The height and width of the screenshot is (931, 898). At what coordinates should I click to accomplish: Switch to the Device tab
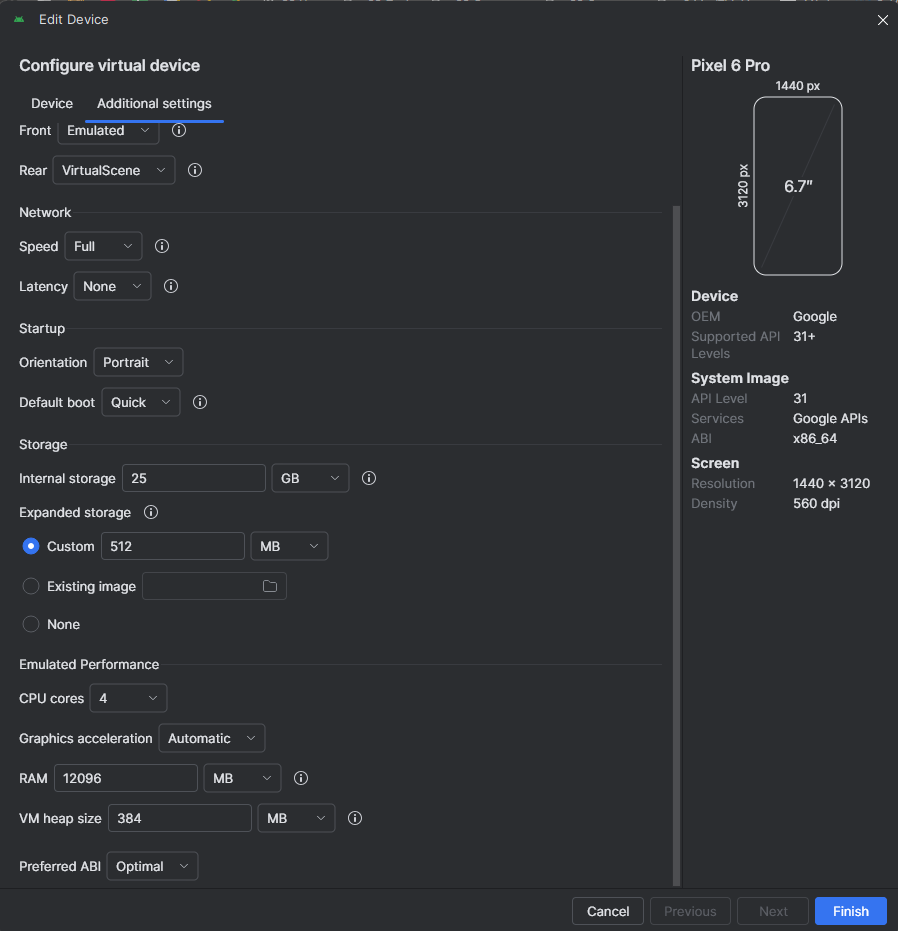point(52,103)
